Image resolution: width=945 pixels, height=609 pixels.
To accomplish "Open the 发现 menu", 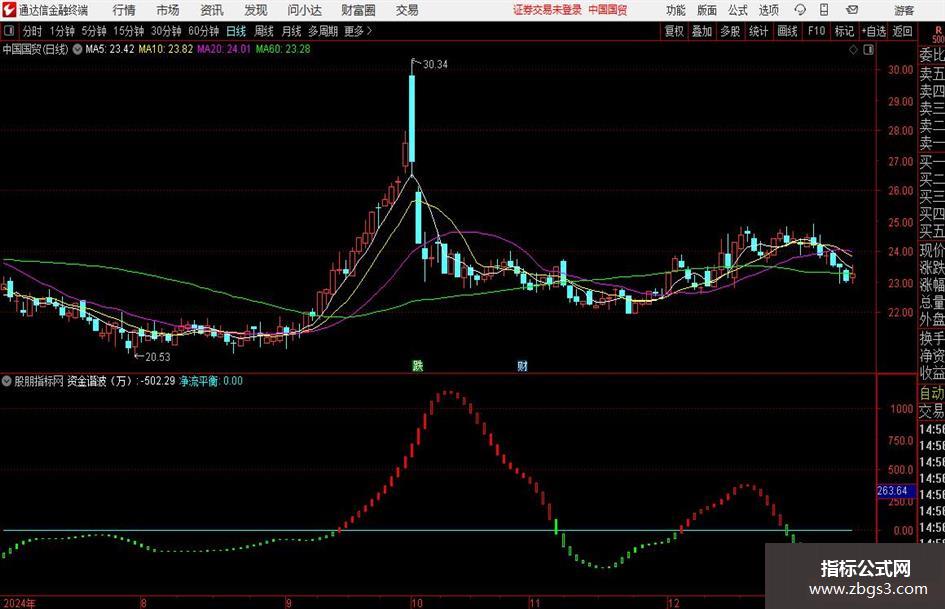I will click(256, 10).
